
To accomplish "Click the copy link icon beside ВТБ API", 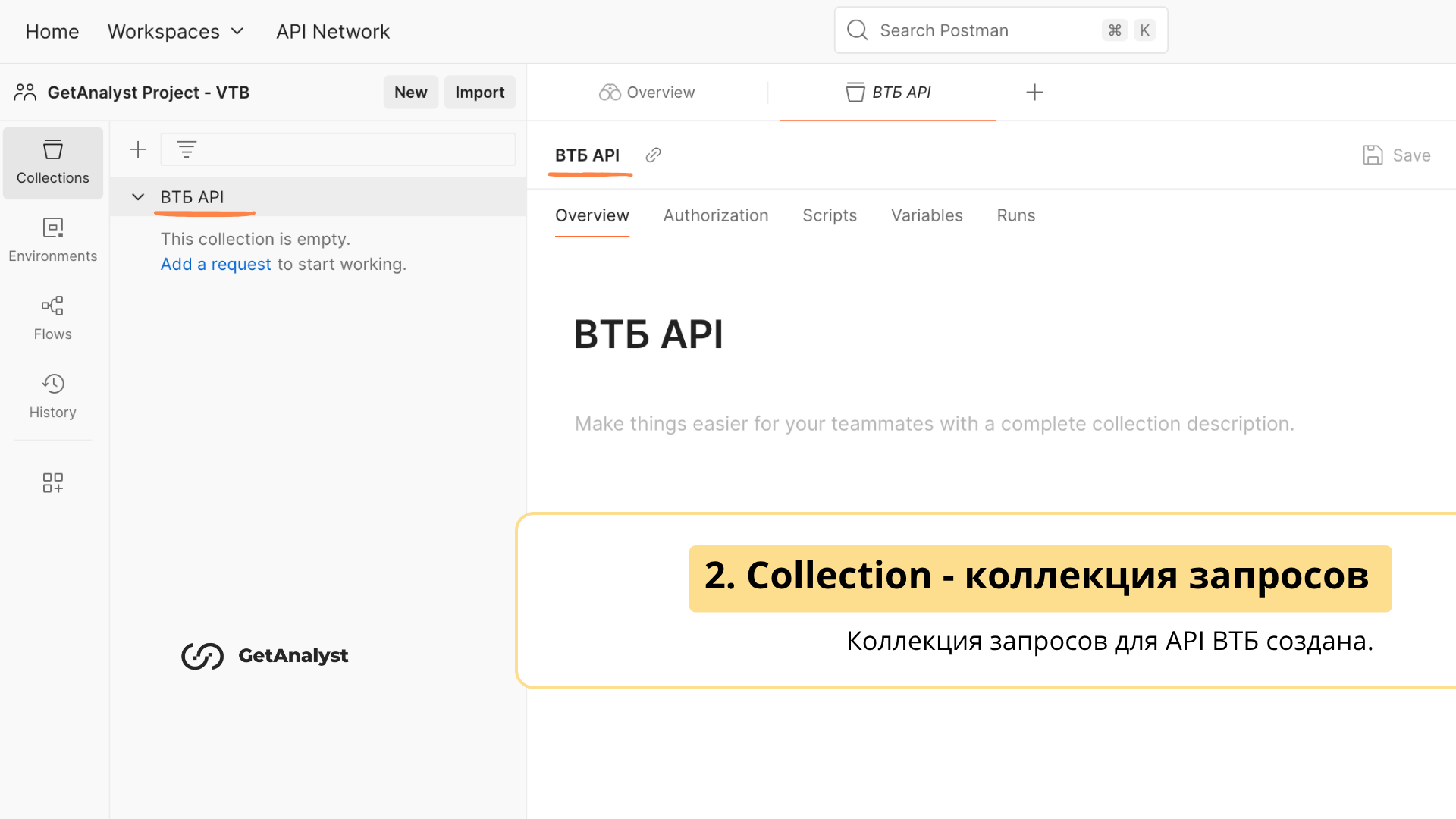I will (x=653, y=155).
